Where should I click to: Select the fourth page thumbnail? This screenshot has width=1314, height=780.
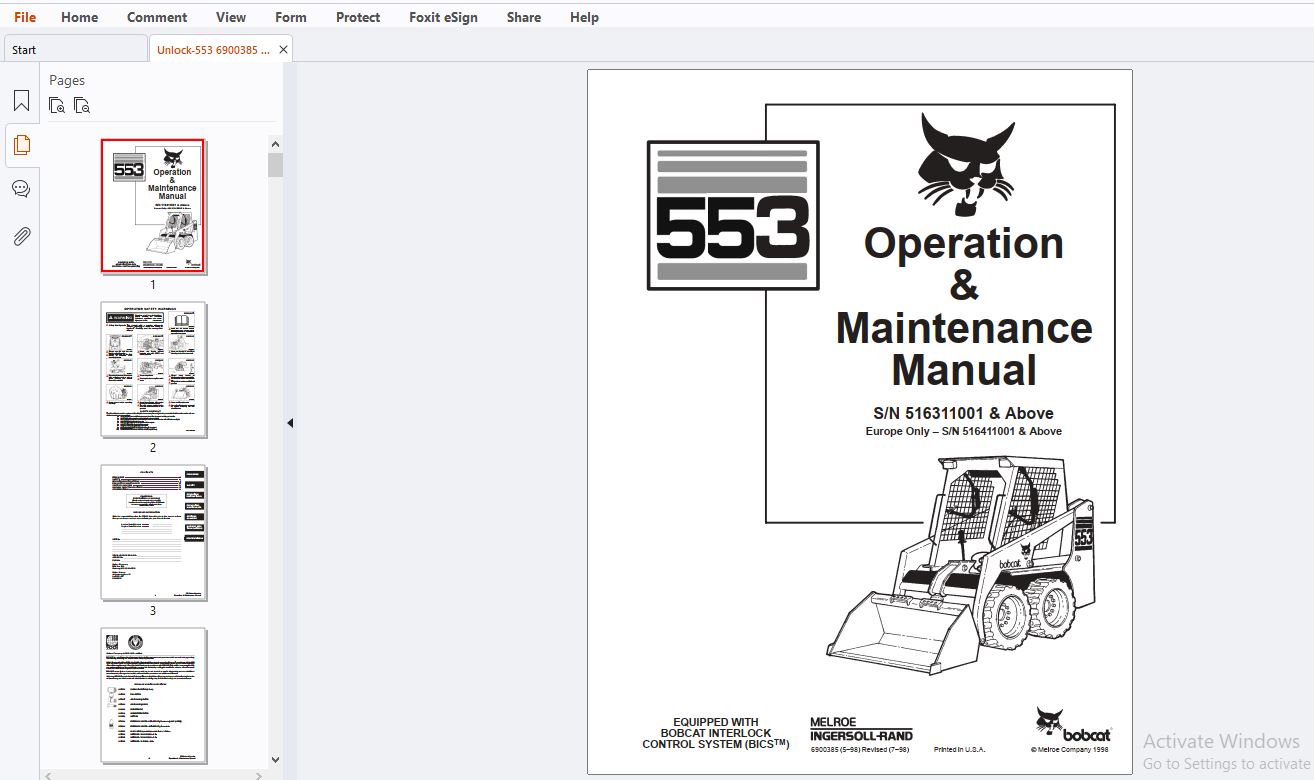[153, 696]
